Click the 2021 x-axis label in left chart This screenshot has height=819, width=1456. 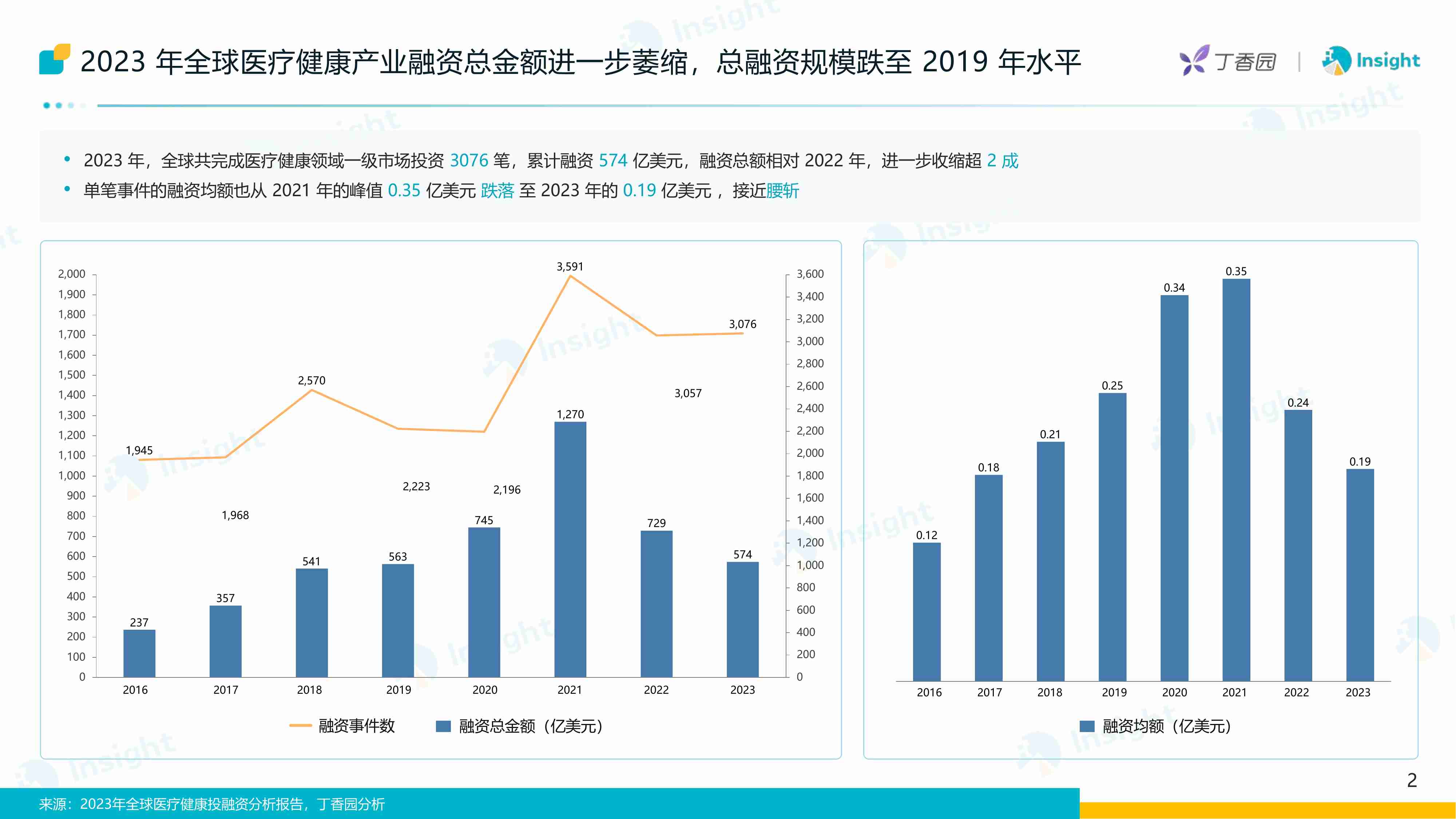tap(569, 690)
